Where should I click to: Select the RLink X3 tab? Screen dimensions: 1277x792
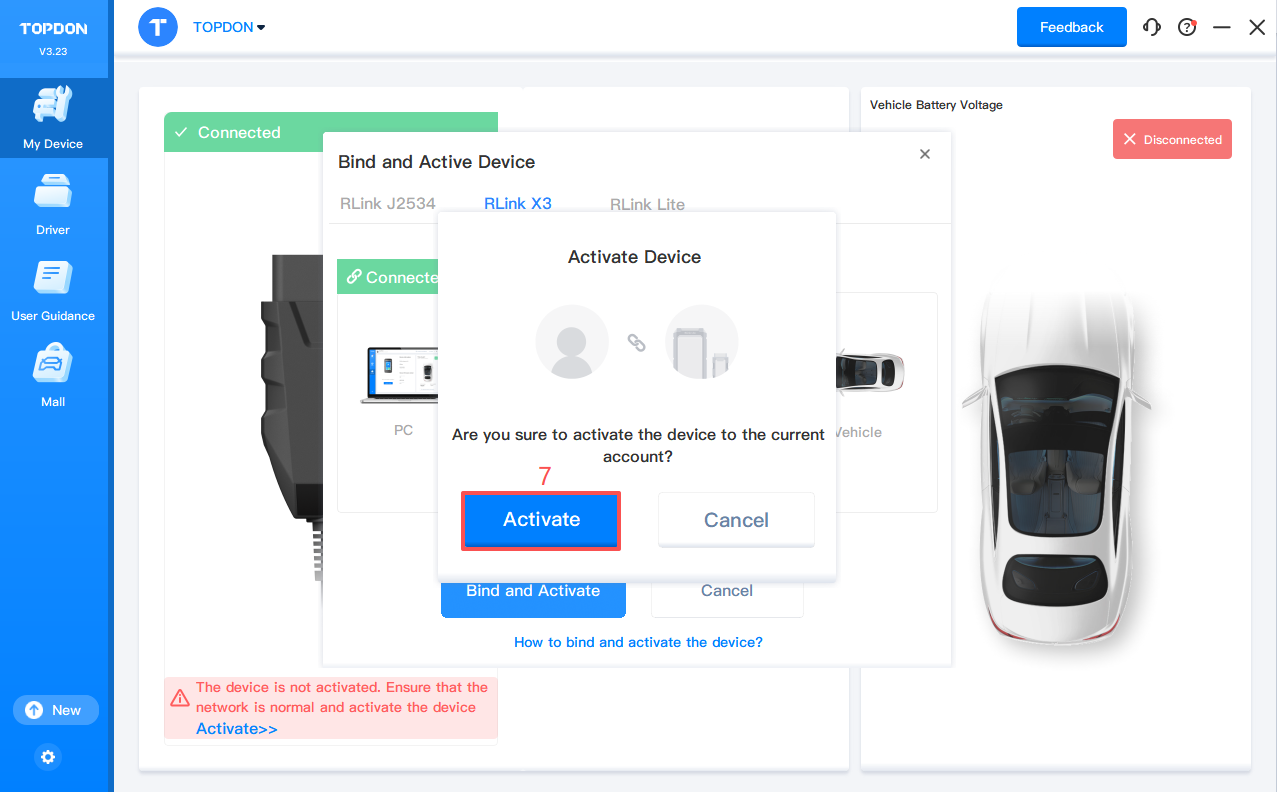(518, 204)
